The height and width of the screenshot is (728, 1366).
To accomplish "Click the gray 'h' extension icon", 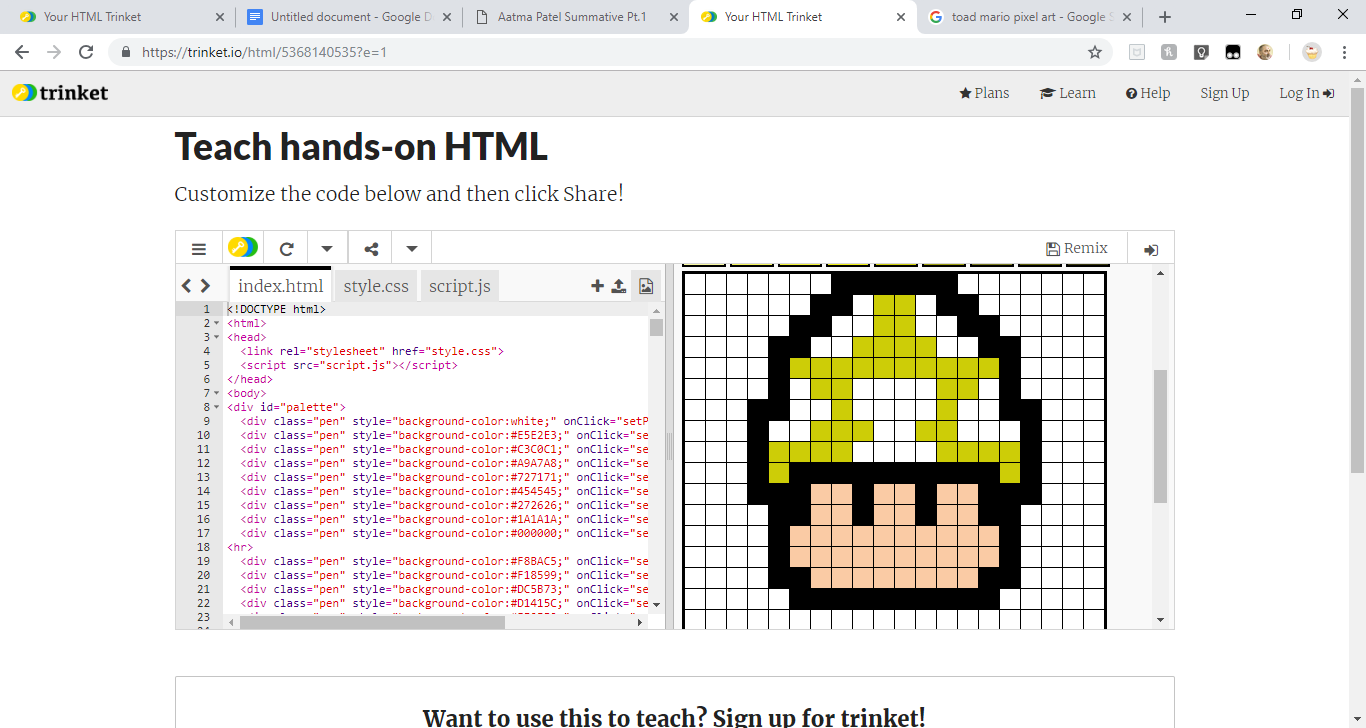I will tap(1169, 52).
